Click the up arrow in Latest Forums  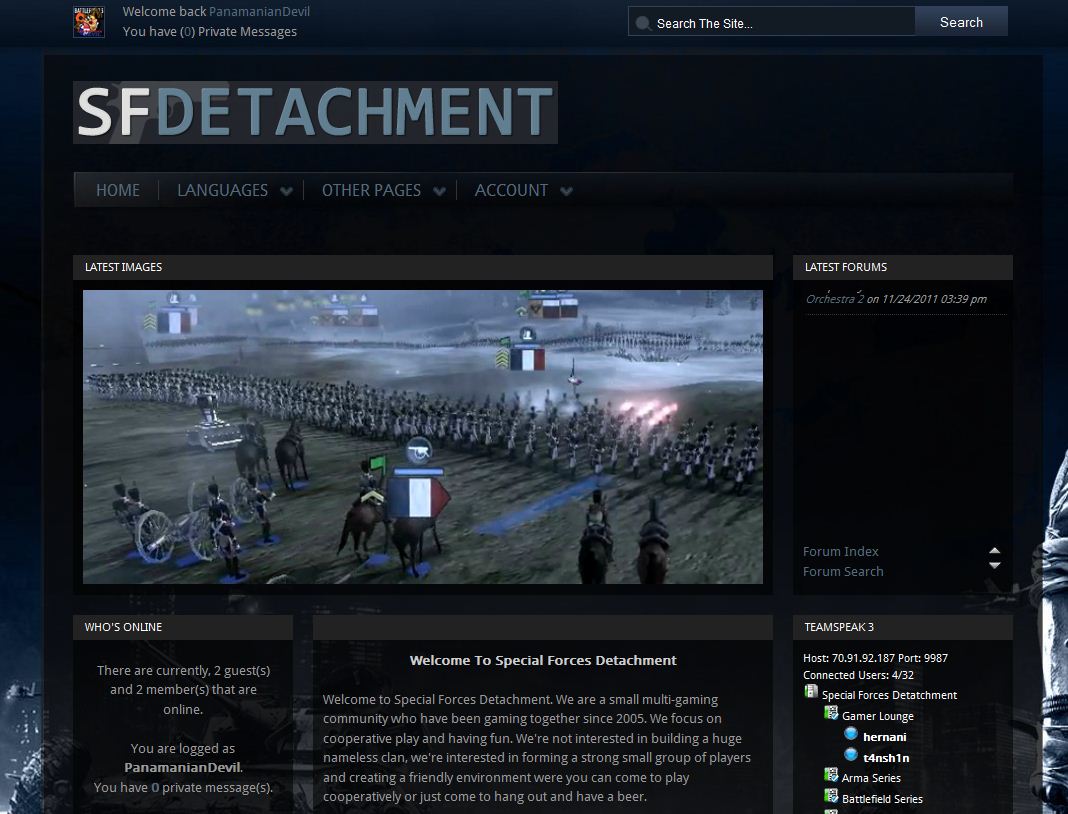[994, 550]
